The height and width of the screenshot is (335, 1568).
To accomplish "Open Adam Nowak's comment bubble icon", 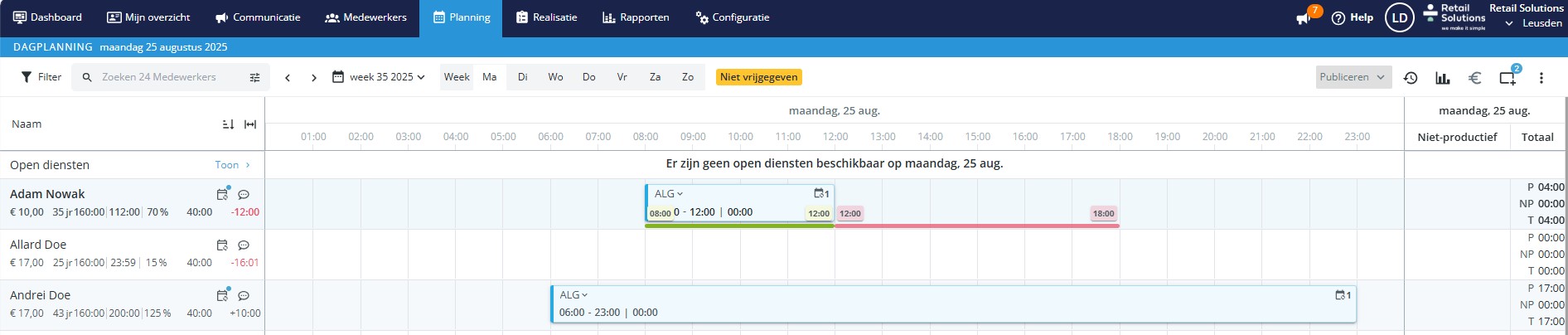I will tap(244, 195).
